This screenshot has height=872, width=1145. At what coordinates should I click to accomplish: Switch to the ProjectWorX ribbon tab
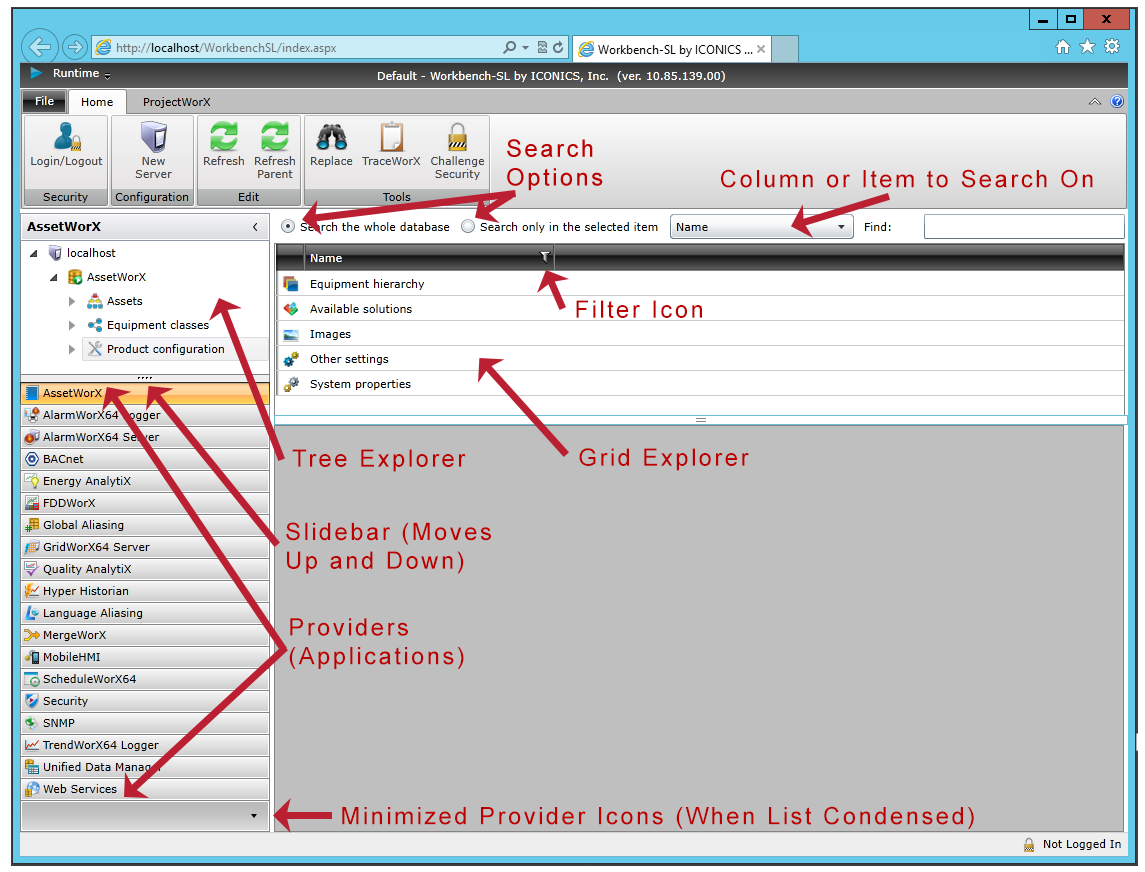176,102
